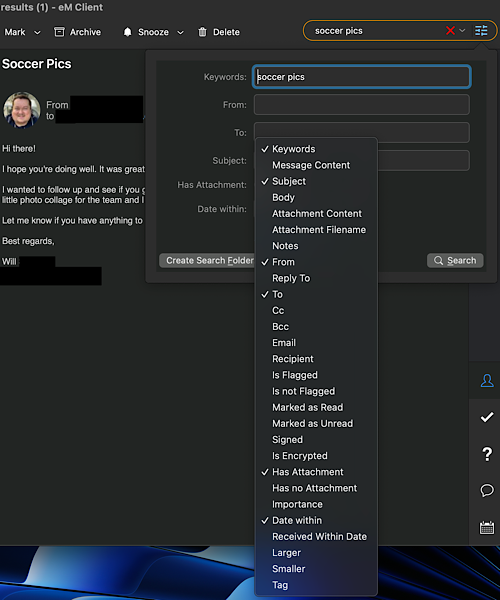Focus the Keywords input field
This screenshot has height=600, width=500.
(362, 77)
